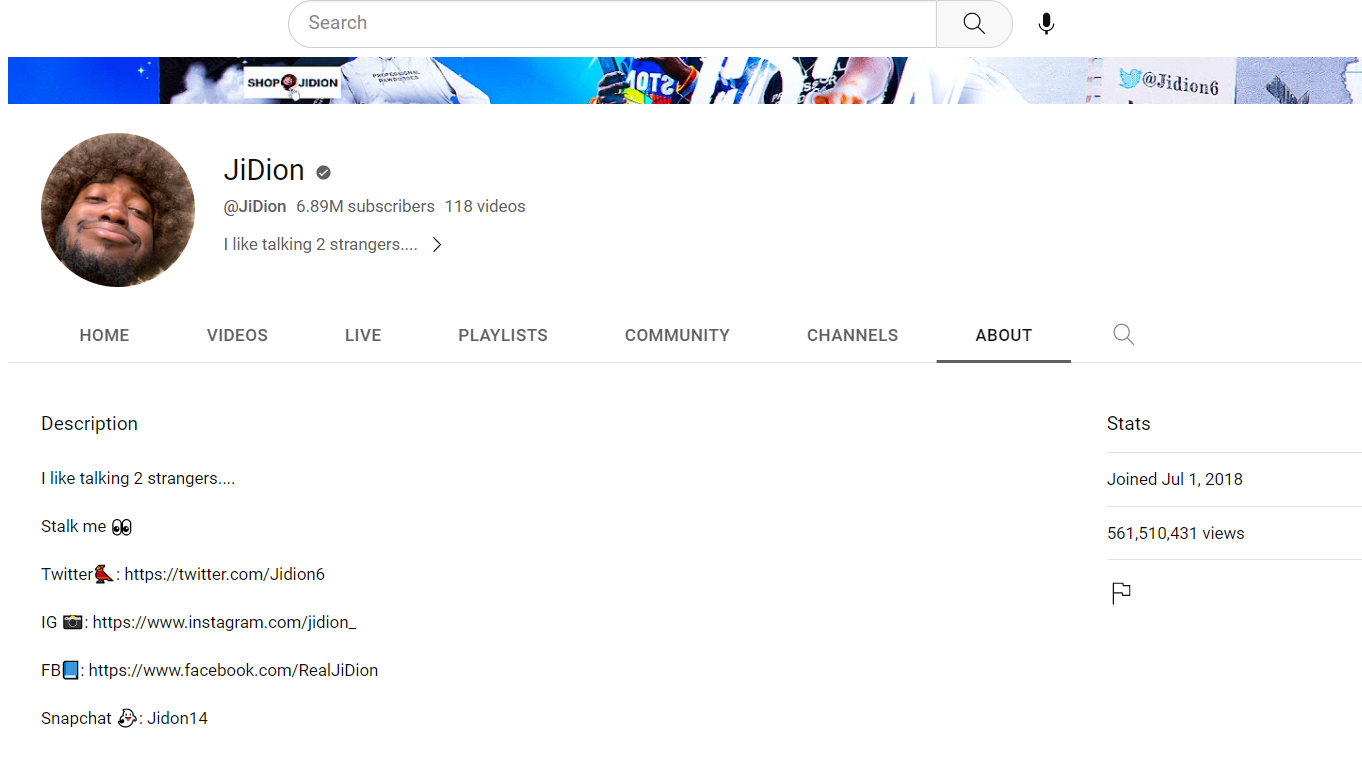The image size is (1362, 760).
Task: Click the verified checkmark badge
Action: tap(323, 172)
